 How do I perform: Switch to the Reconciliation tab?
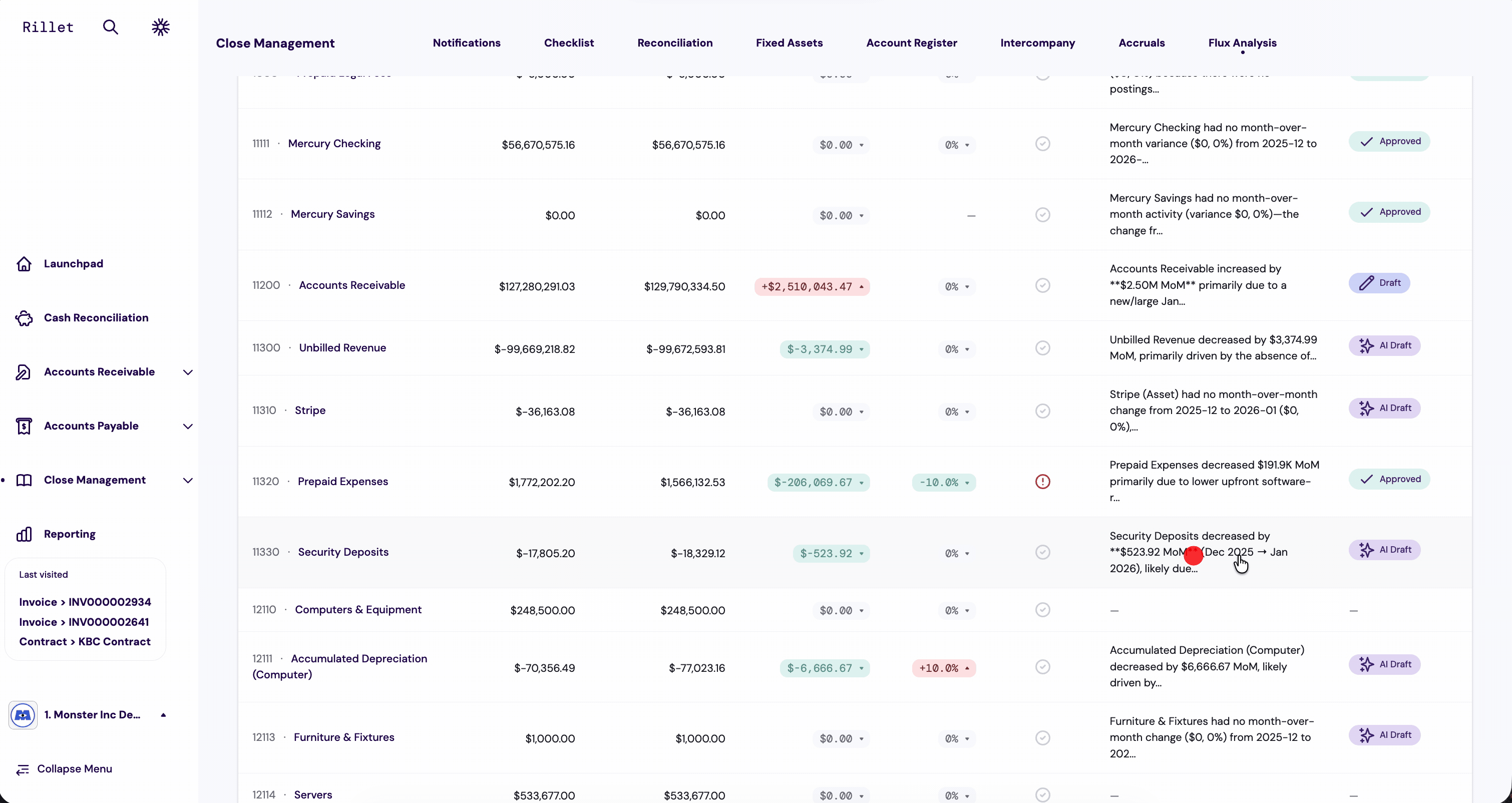pos(674,43)
